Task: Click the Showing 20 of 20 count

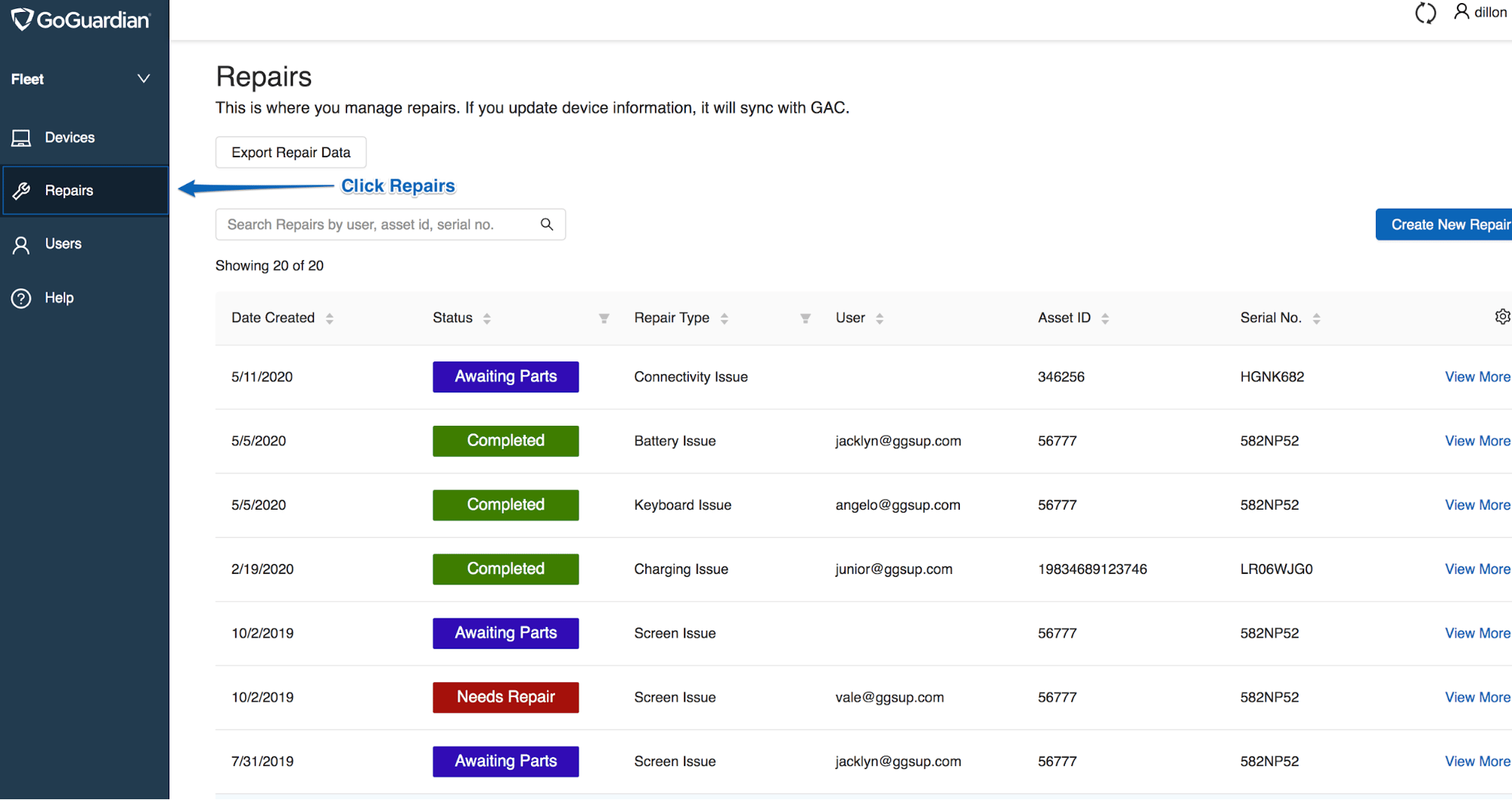Action: pyautogui.click(x=269, y=265)
